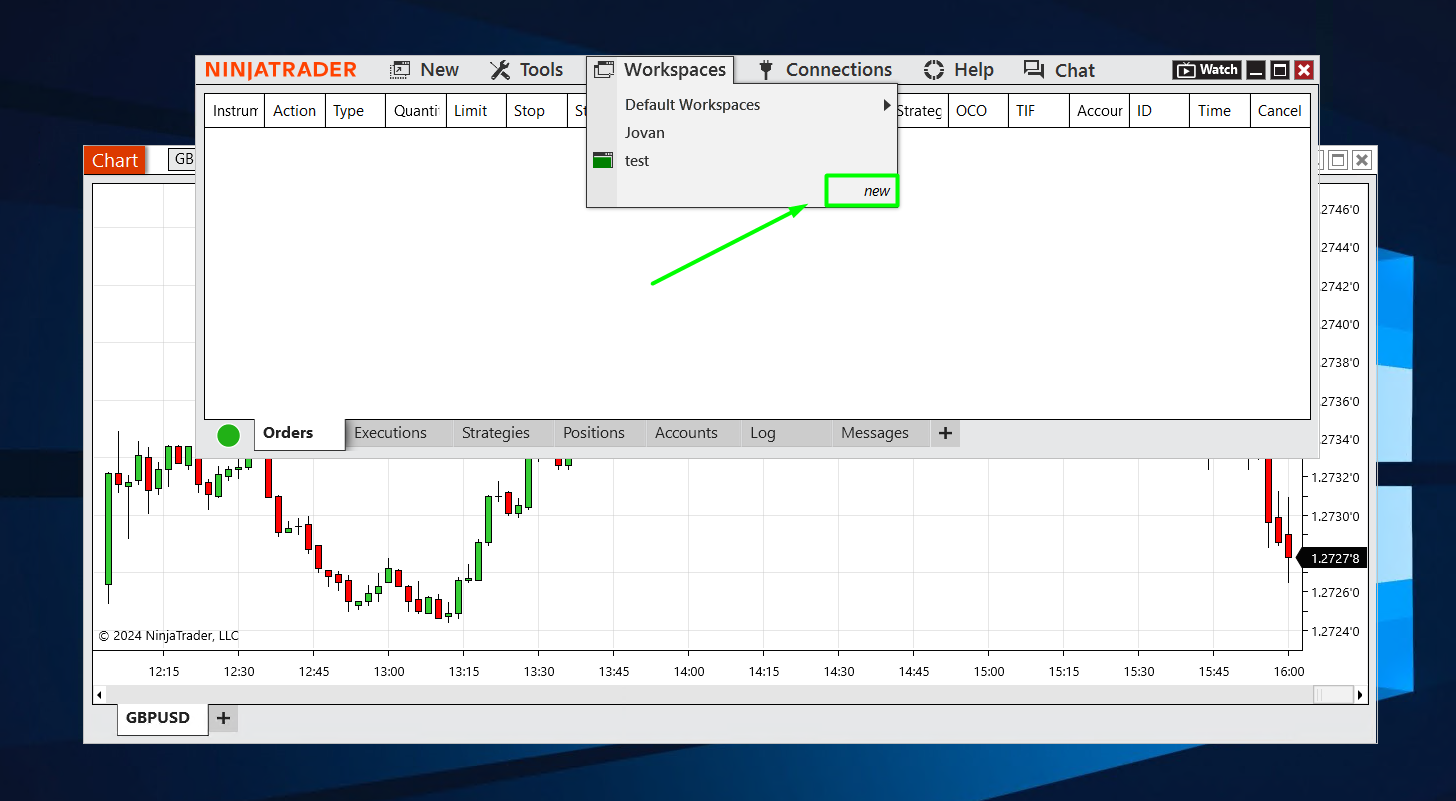The height and width of the screenshot is (801, 1456).
Task: Select the active test workspace entry
Action: point(637,161)
